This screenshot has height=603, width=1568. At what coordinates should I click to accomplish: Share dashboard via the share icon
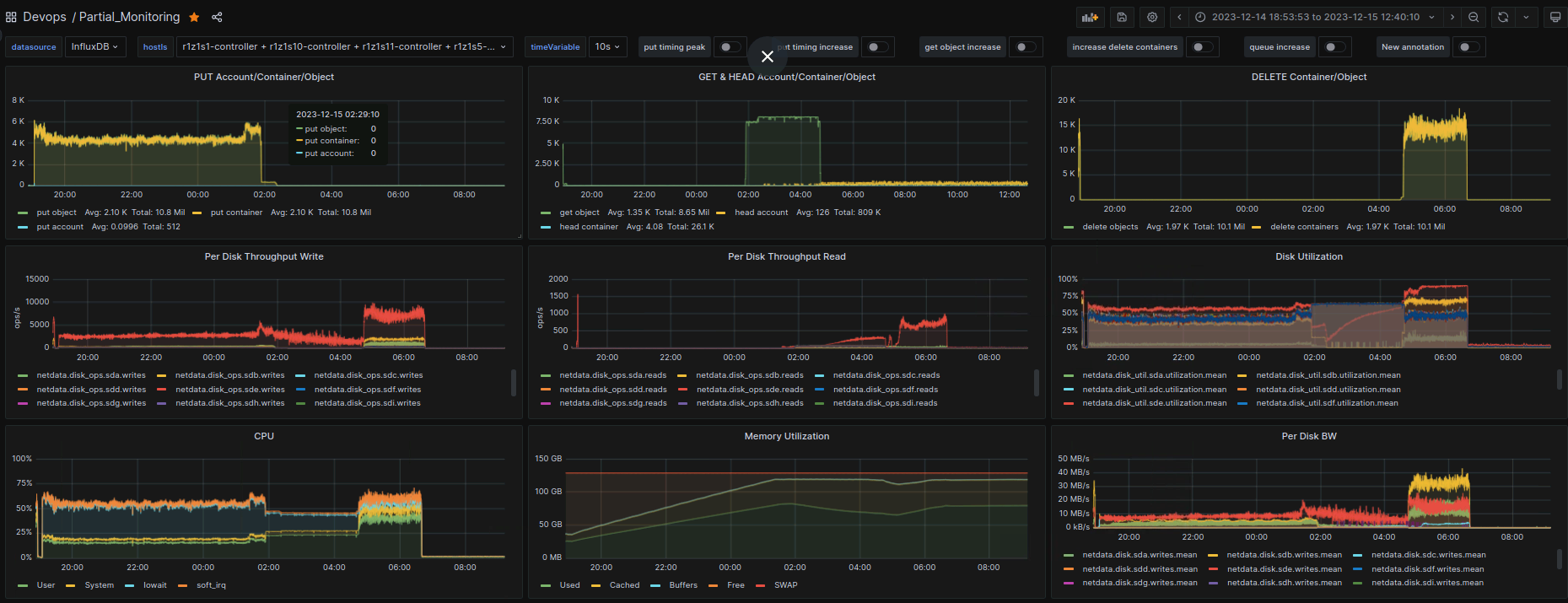[x=217, y=17]
